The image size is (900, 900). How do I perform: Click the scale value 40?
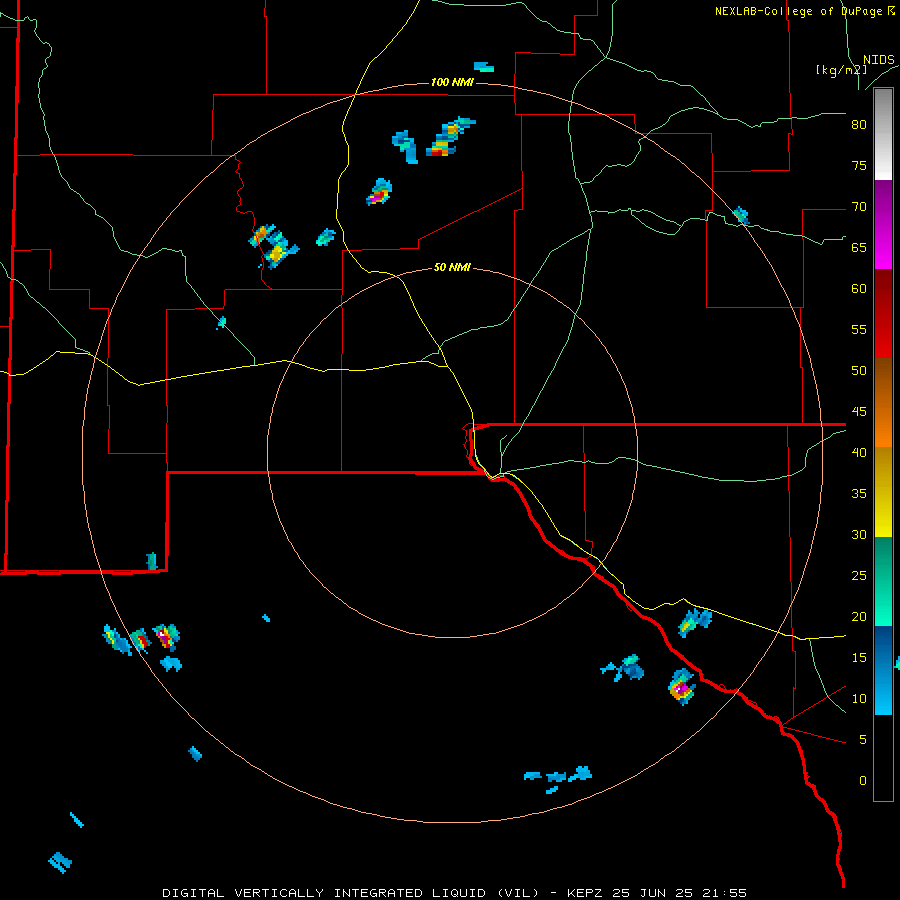pyautogui.click(x=859, y=452)
